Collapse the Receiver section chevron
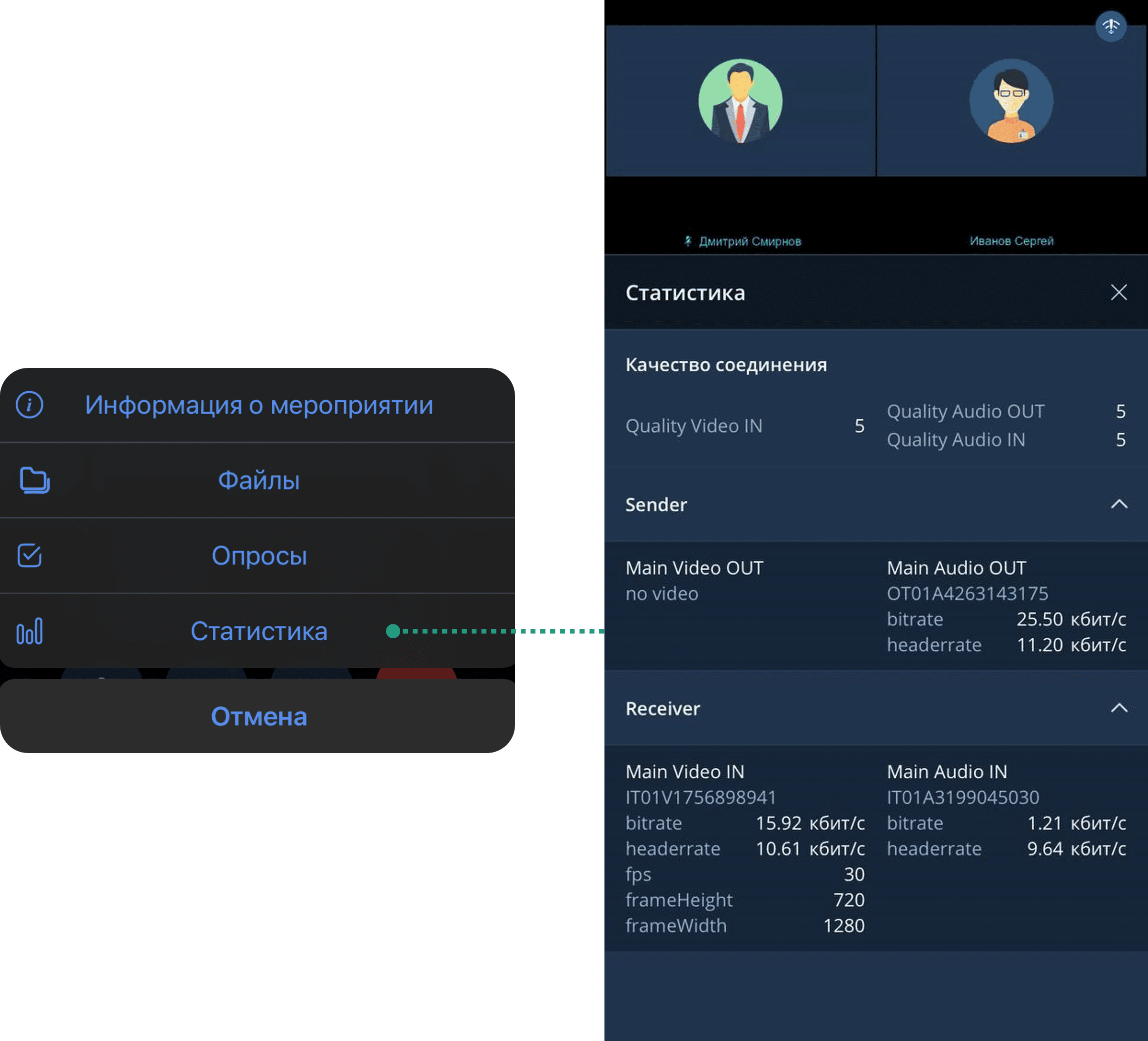Screen dimensions: 1148x1041 pos(1119,708)
